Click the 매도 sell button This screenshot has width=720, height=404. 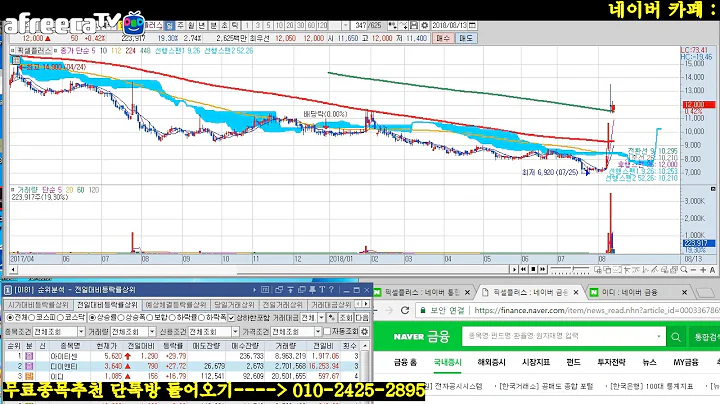[x=466, y=38]
